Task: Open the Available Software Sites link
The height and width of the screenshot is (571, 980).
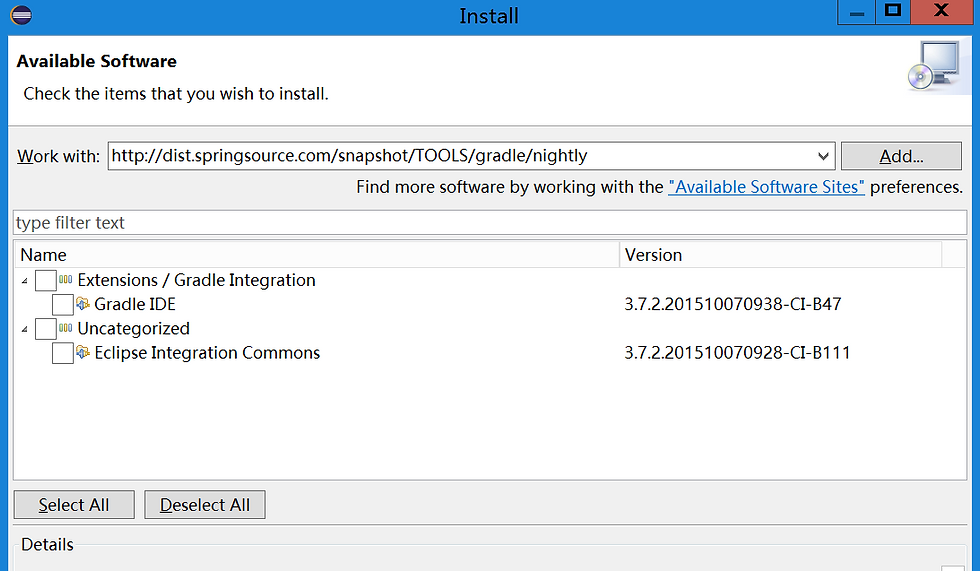Action: pos(766,187)
